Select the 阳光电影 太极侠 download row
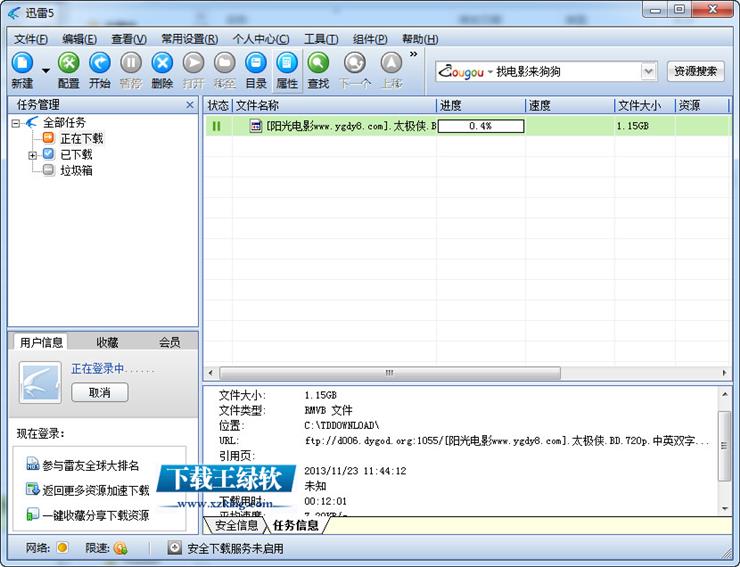 (468, 126)
